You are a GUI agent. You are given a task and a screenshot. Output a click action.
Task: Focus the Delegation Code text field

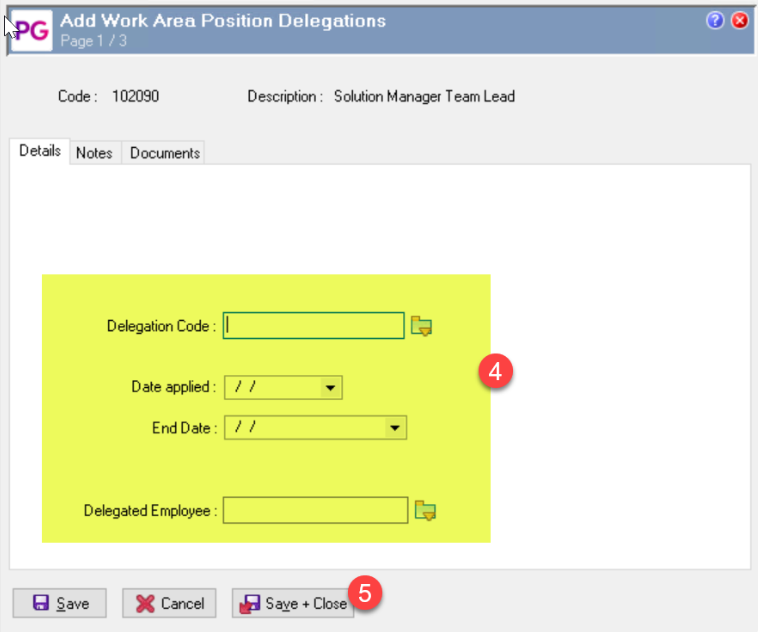(x=313, y=326)
